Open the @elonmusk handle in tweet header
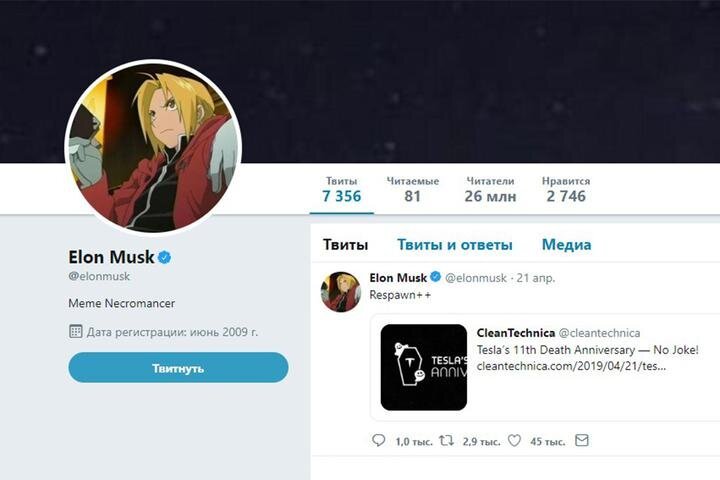 (475, 277)
